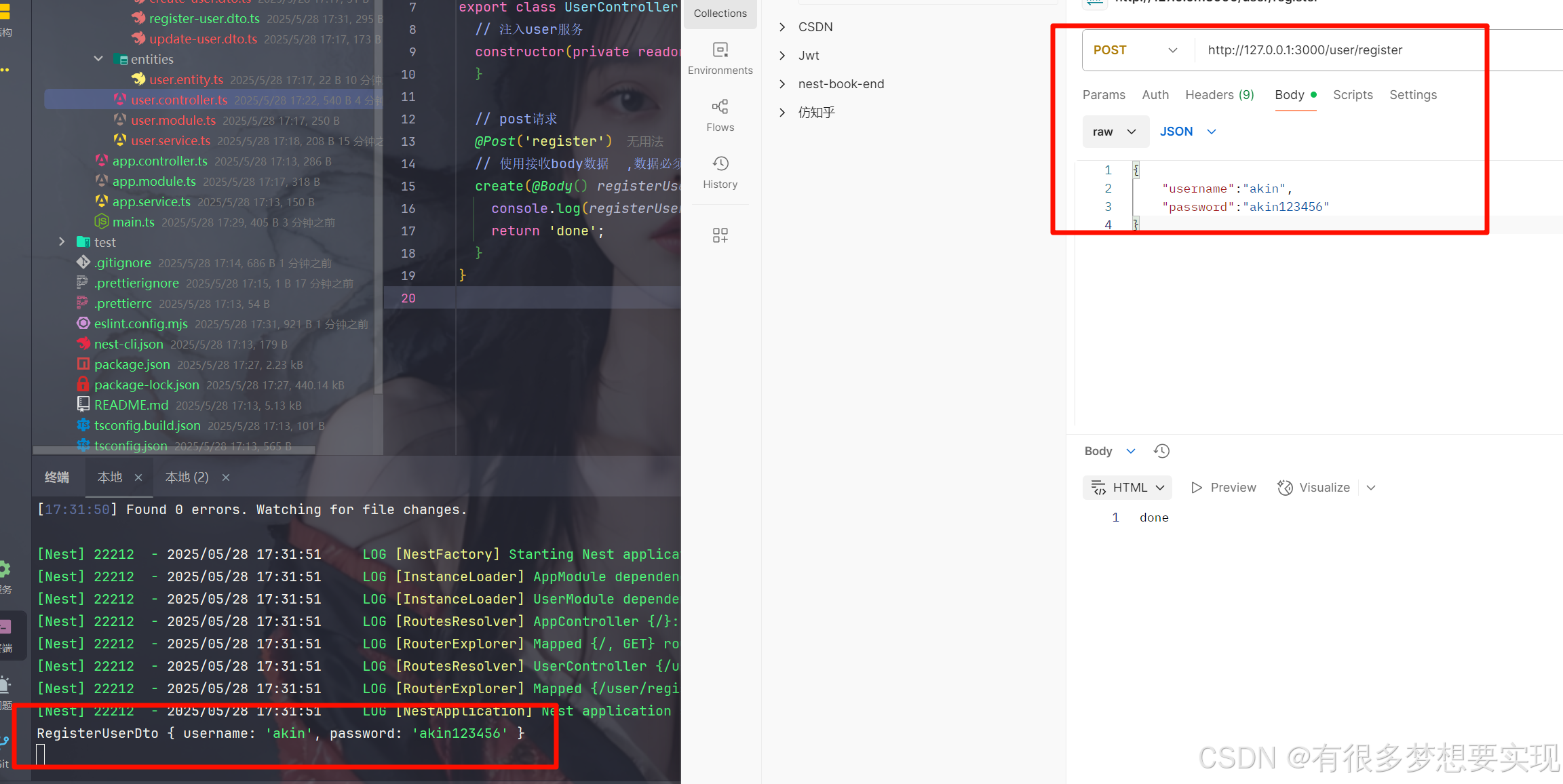This screenshot has height=784, width=1563.
Task: Close the 本地 terminal tab
Action: tap(138, 477)
